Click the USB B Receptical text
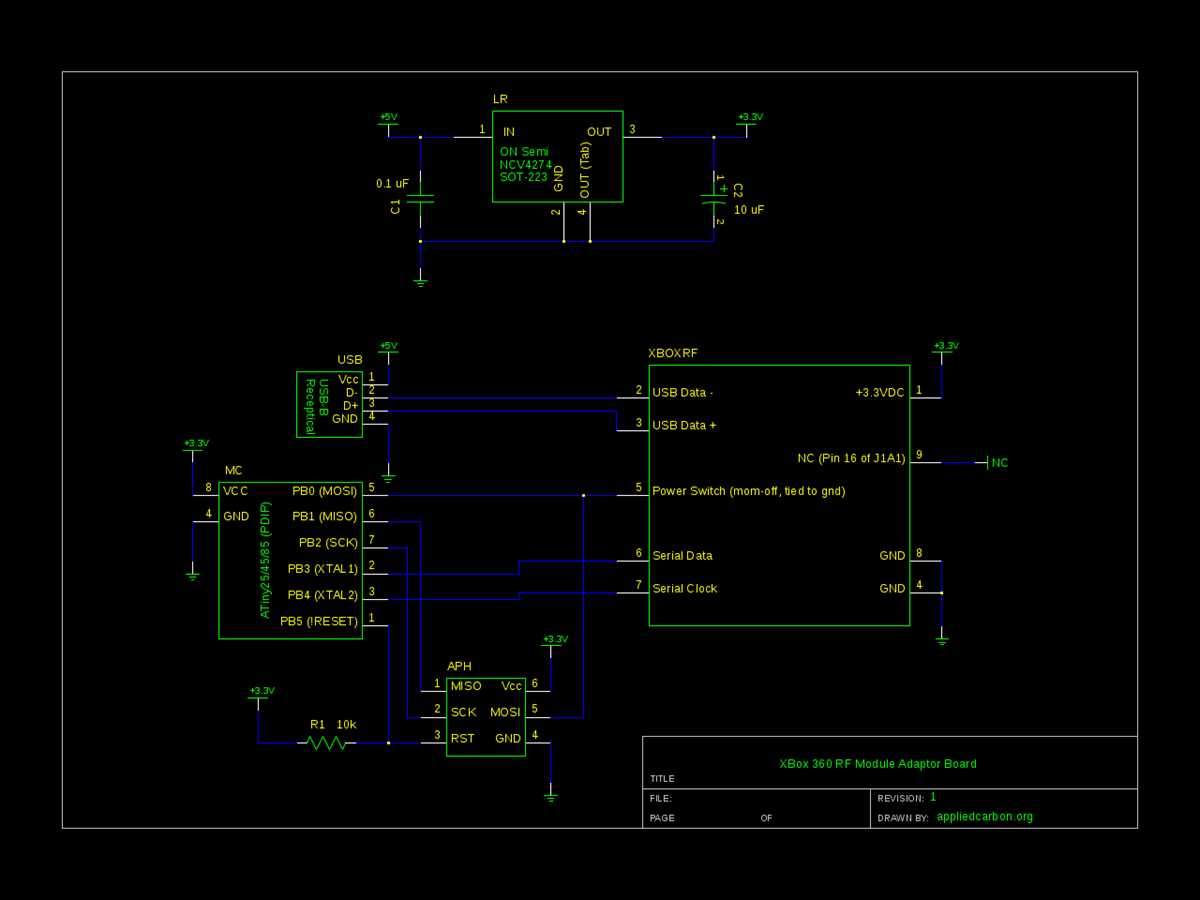1200x900 pixels. [317, 405]
